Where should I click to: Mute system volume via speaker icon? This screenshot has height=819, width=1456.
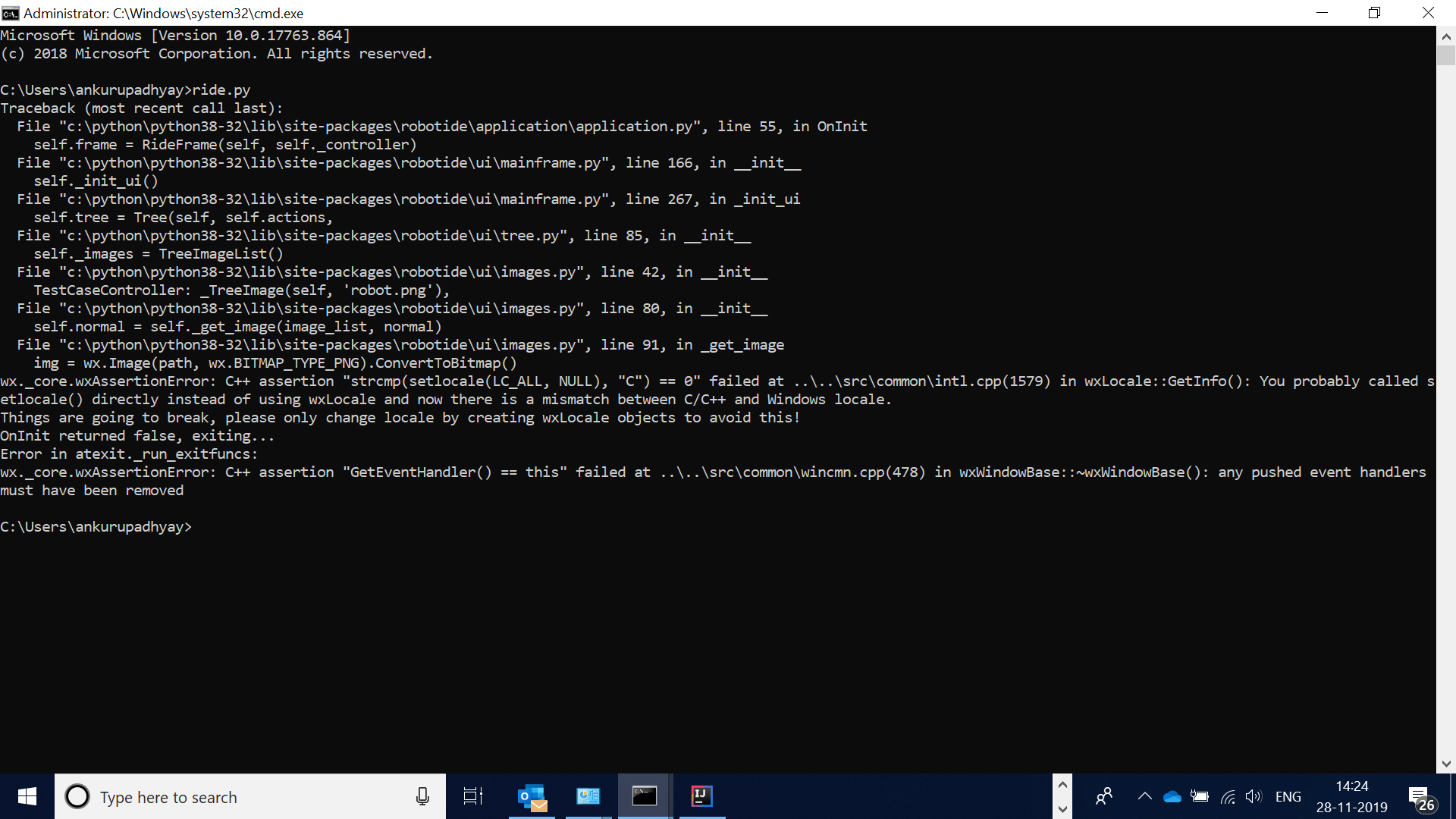coord(1254,796)
